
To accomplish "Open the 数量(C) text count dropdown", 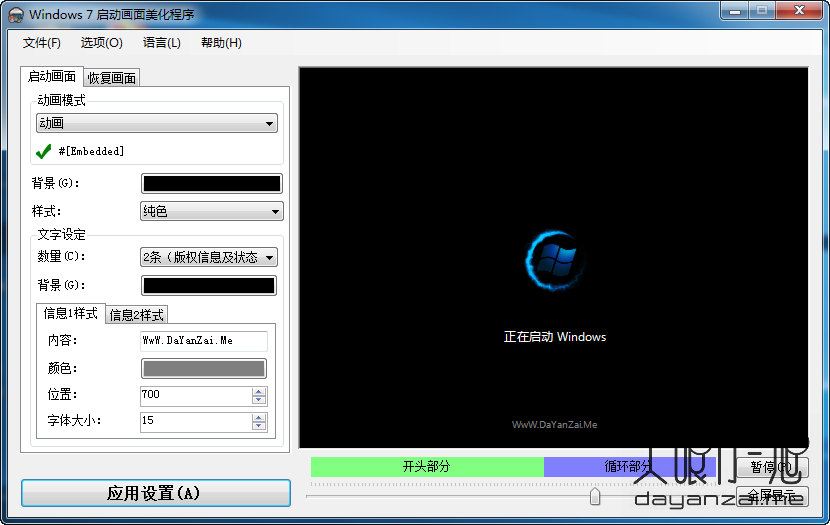I will pos(209,257).
